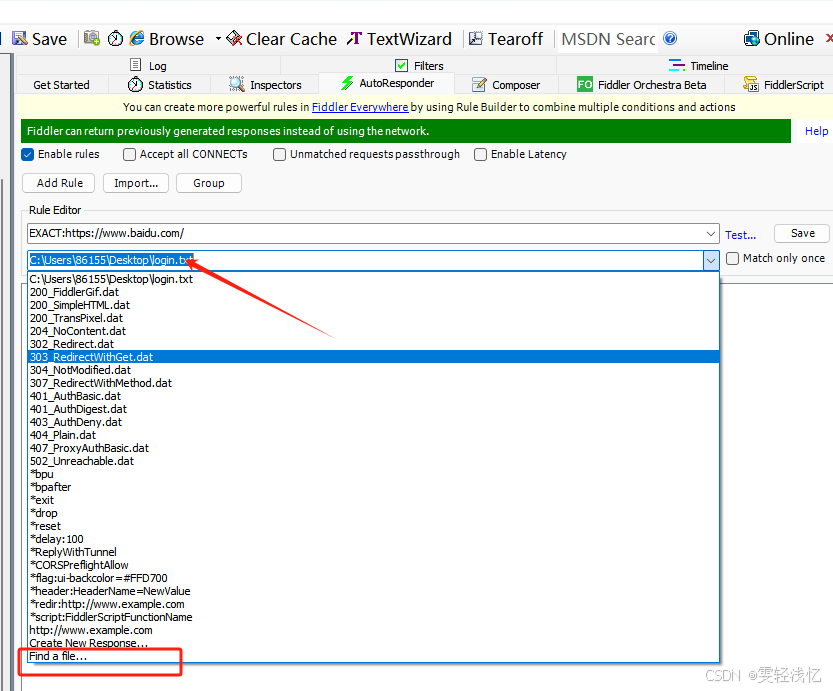Image resolution: width=833 pixels, height=691 pixels.
Task: Expand the EXACT:https://www.baidu.com/ match dropdown
Action: 711,234
